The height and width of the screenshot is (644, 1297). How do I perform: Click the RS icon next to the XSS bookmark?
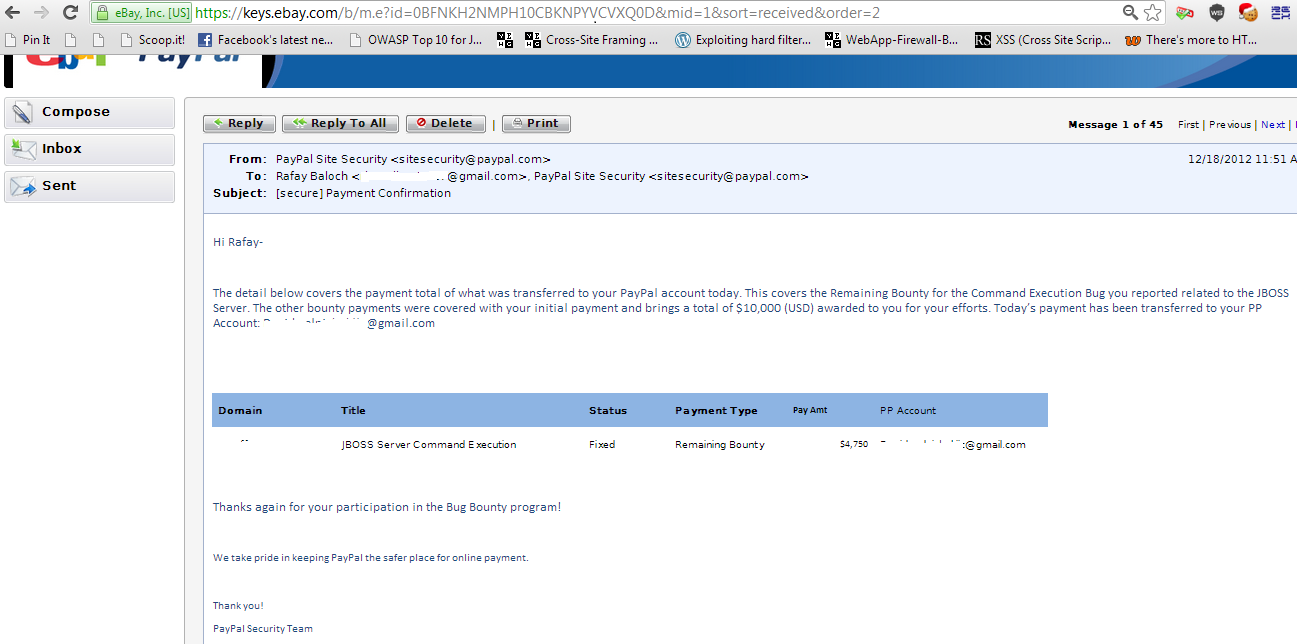[x=983, y=40]
